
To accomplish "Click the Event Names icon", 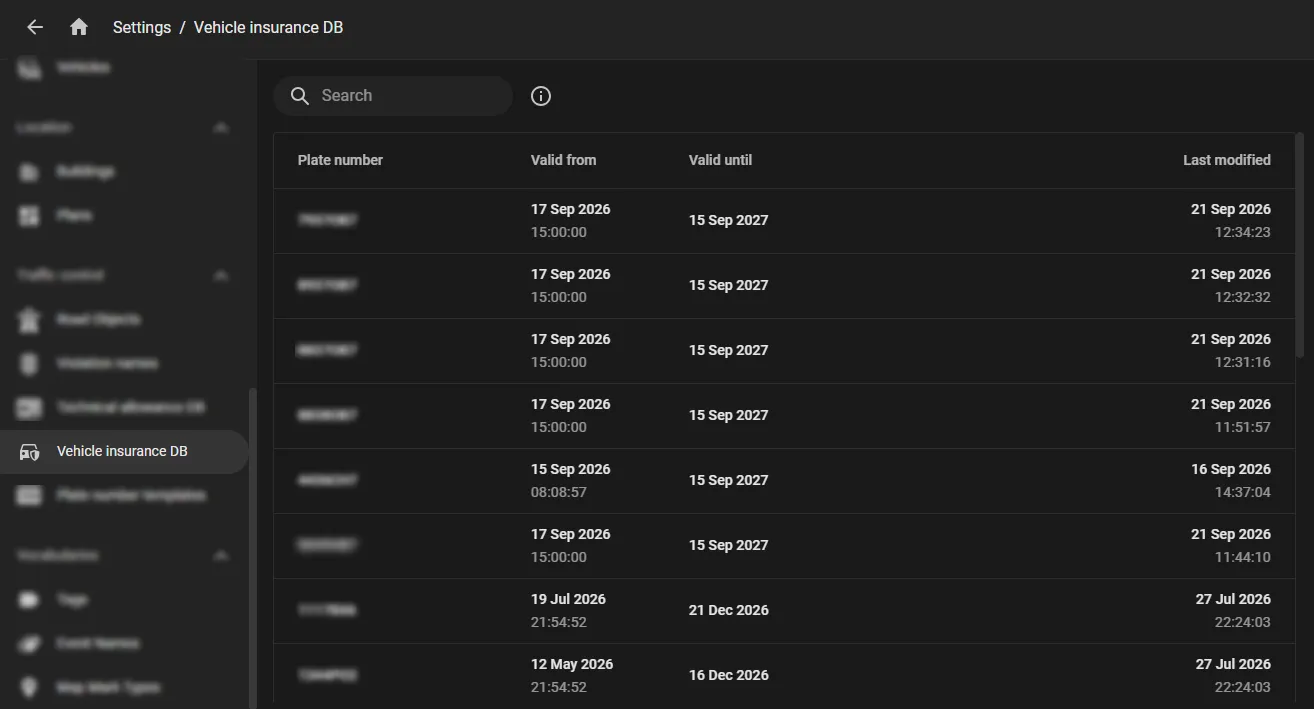I will [x=30, y=644].
